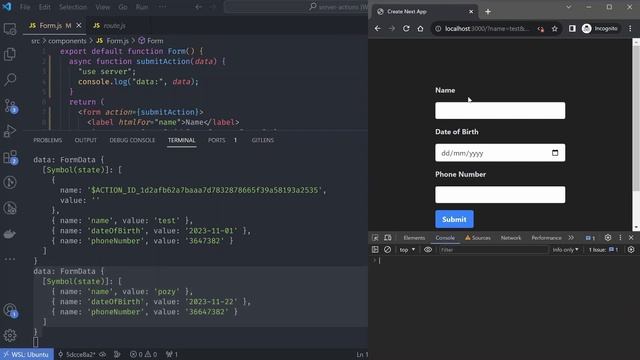Click the Incognito profile button
The height and width of the screenshot is (360, 640).
[x=600, y=29]
